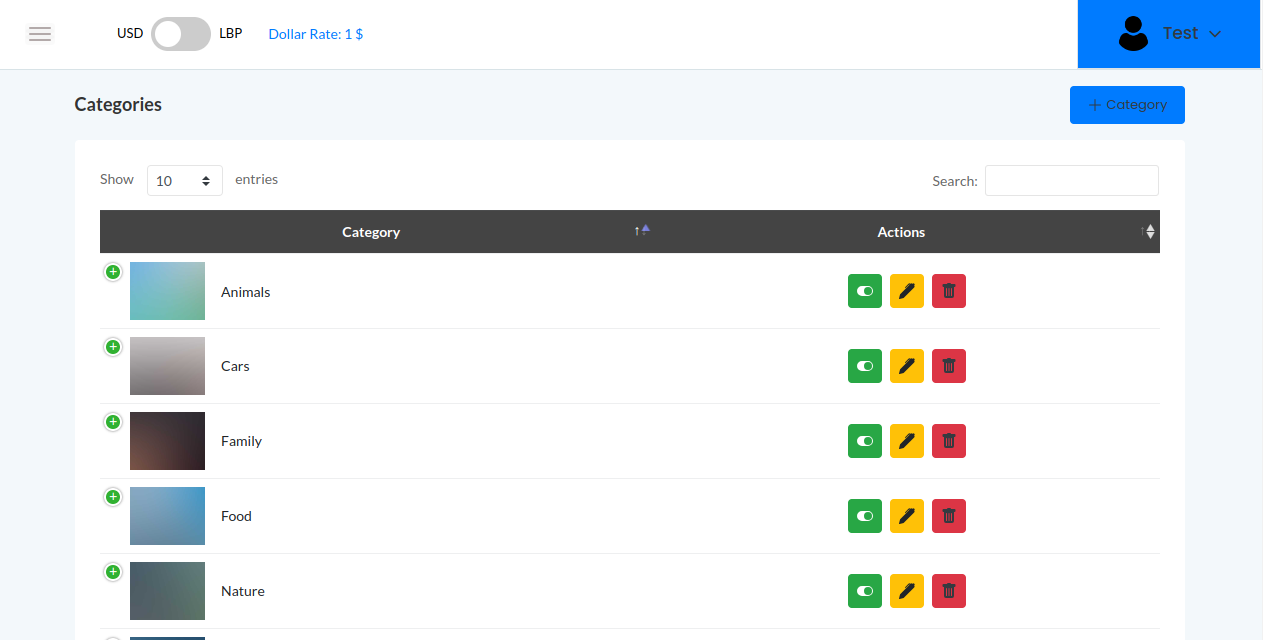
Task: Delete the Cars category with trash icon
Action: [x=948, y=366]
